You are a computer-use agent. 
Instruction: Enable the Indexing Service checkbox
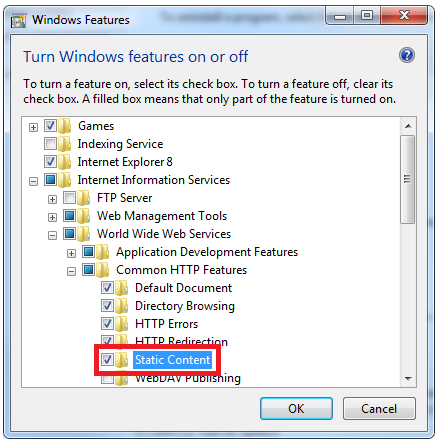[50, 144]
